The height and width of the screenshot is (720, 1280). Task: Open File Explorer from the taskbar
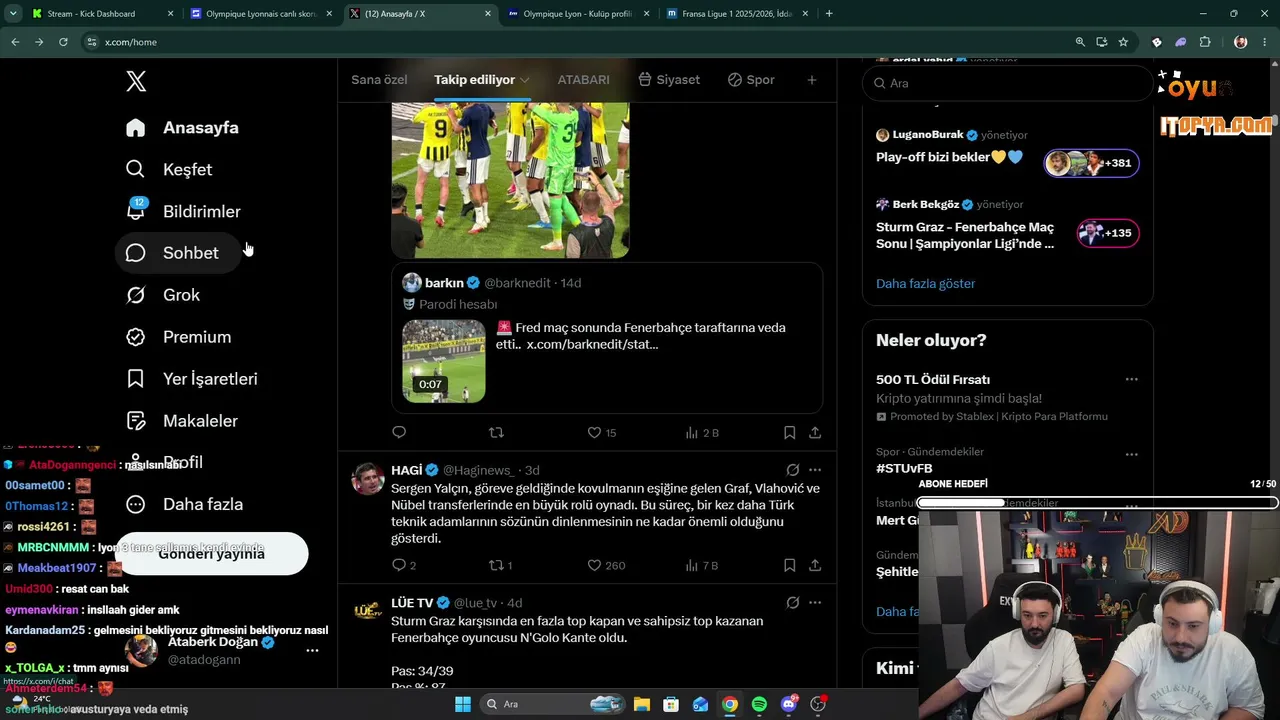coord(642,704)
